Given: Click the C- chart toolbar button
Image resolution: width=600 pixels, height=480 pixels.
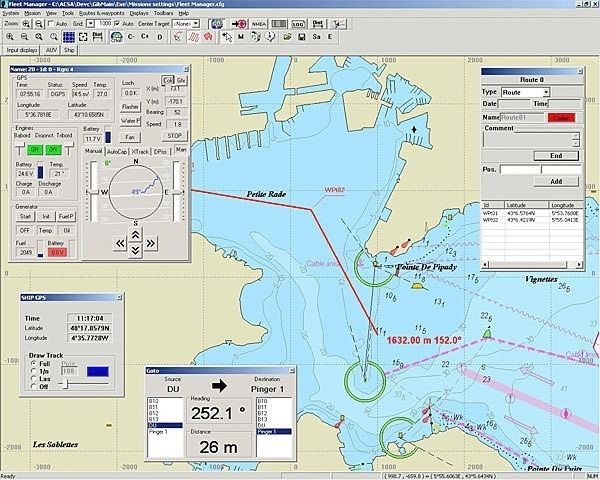Looking at the screenshot, I should (131, 37).
